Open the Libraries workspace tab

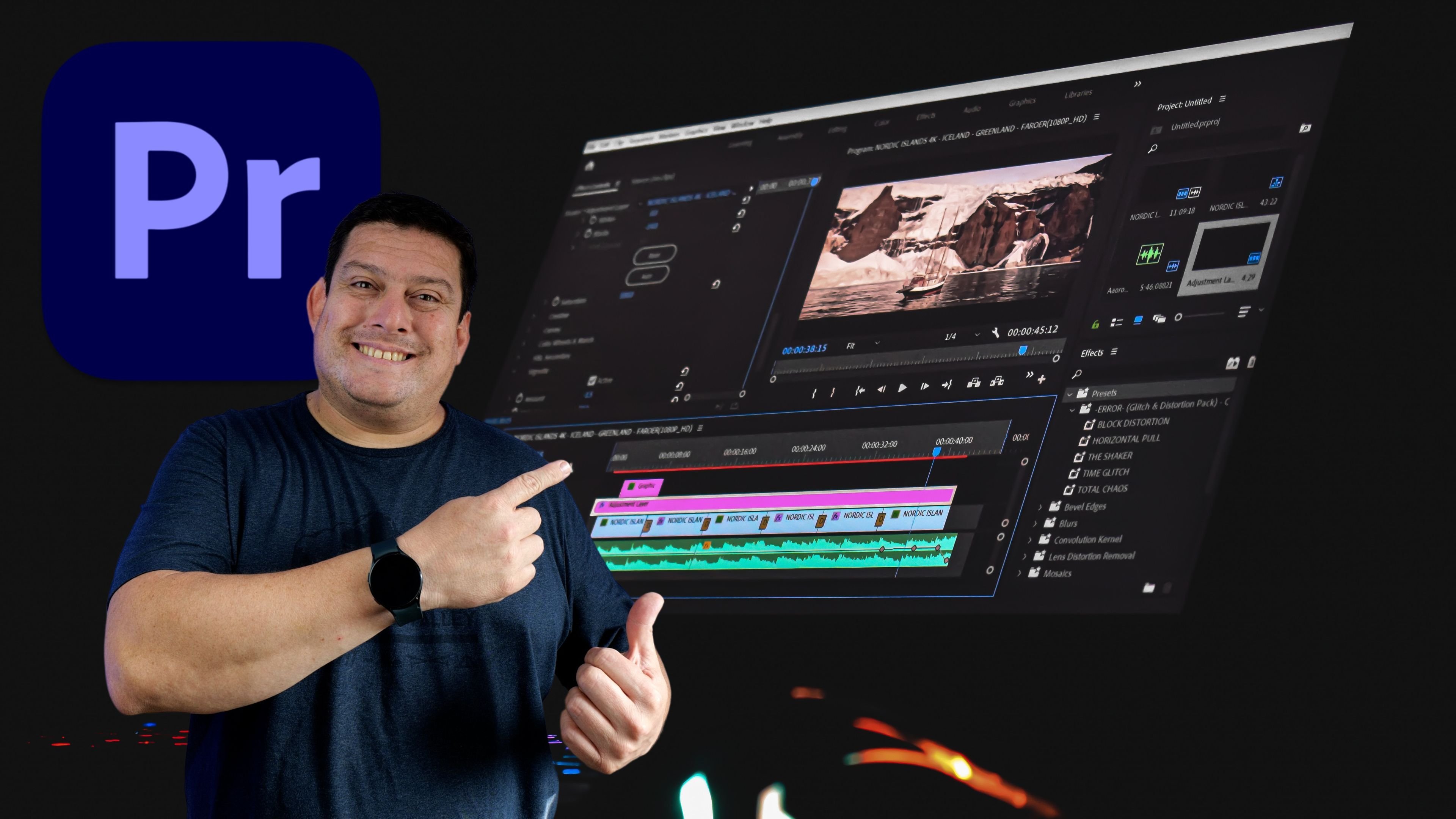pyautogui.click(x=1078, y=94)
